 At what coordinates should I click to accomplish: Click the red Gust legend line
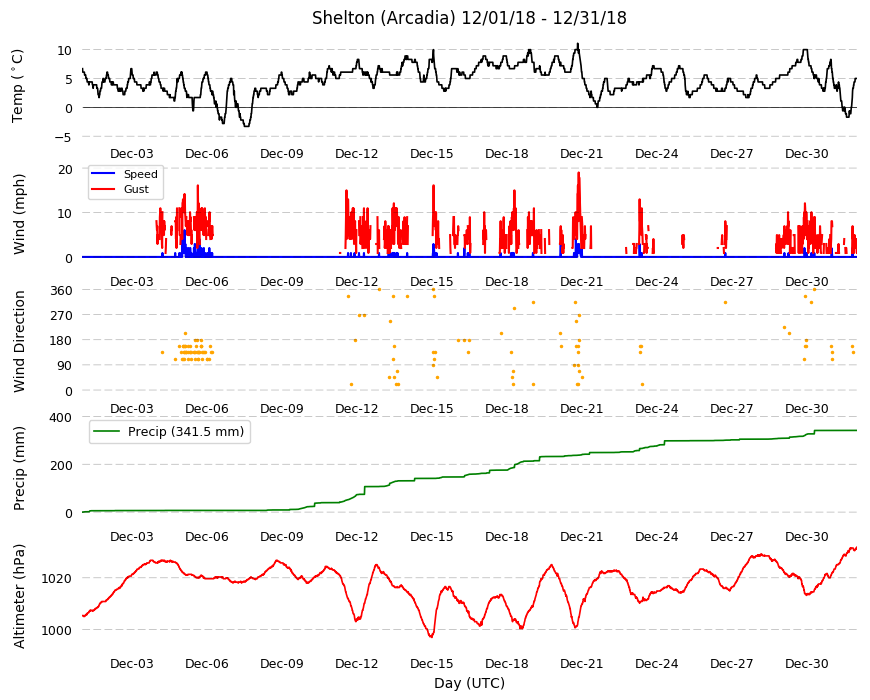(x=103, y=189)
